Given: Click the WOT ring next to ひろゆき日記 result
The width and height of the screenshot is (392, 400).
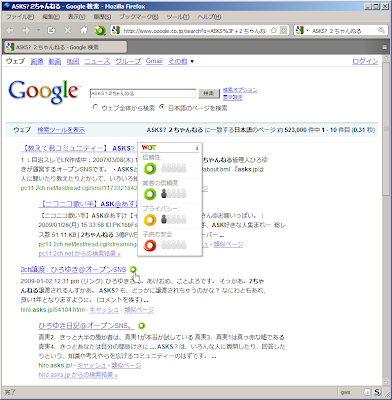Looking at the screenshot, I should click(x=142, y=326).
